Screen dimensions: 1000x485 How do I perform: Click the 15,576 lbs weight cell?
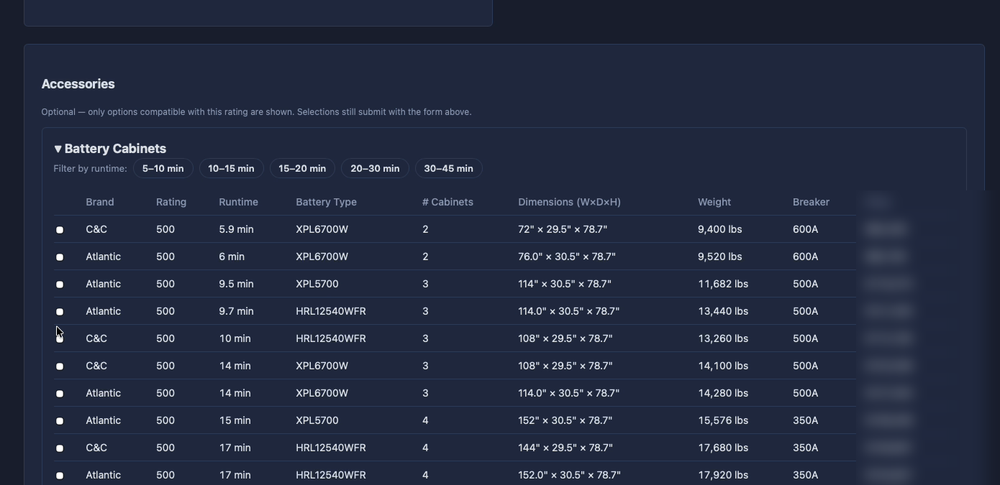pos(723,421)
